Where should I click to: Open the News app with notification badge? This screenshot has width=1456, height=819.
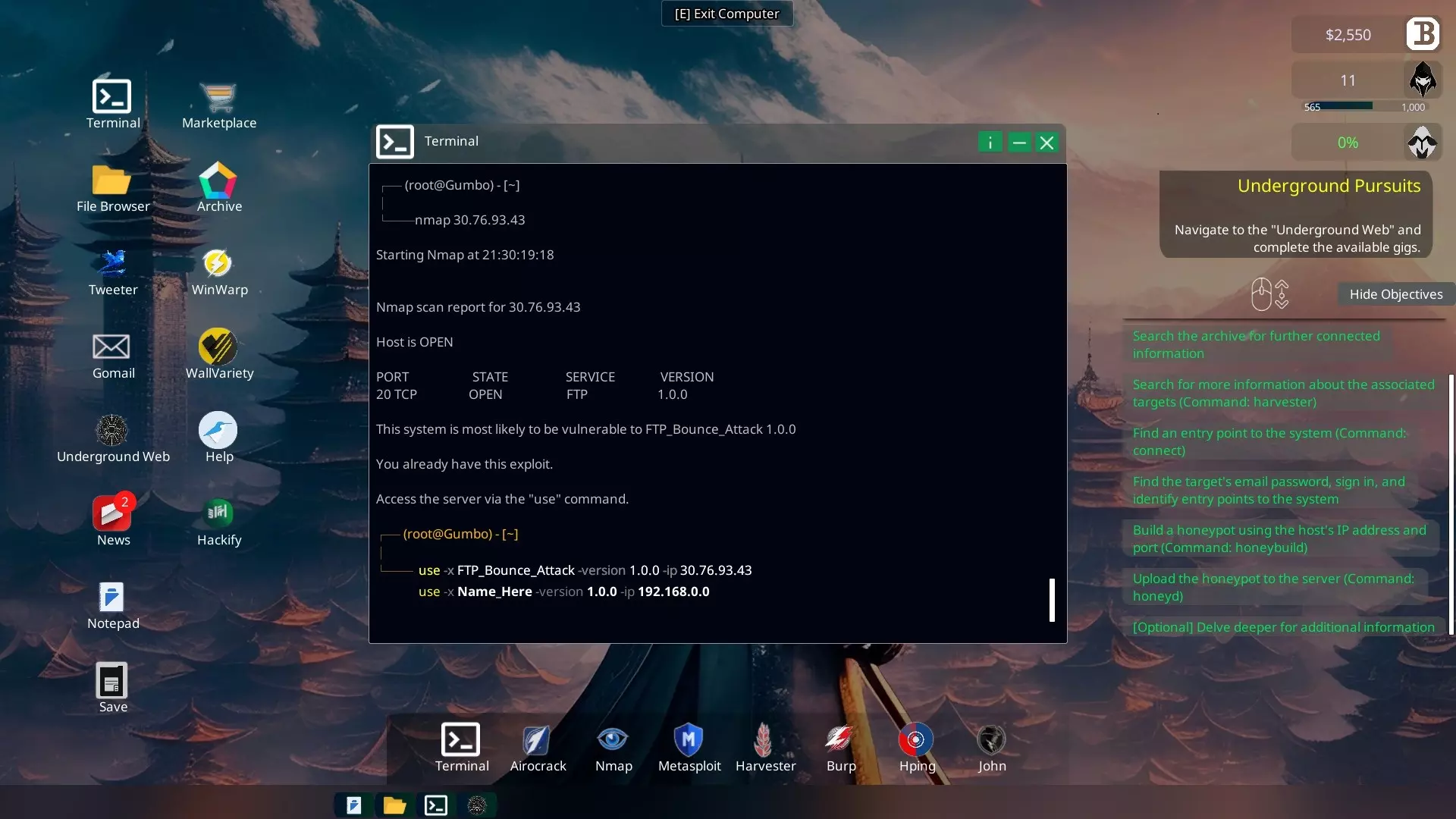pyautogui.click(x=112, y=522)
